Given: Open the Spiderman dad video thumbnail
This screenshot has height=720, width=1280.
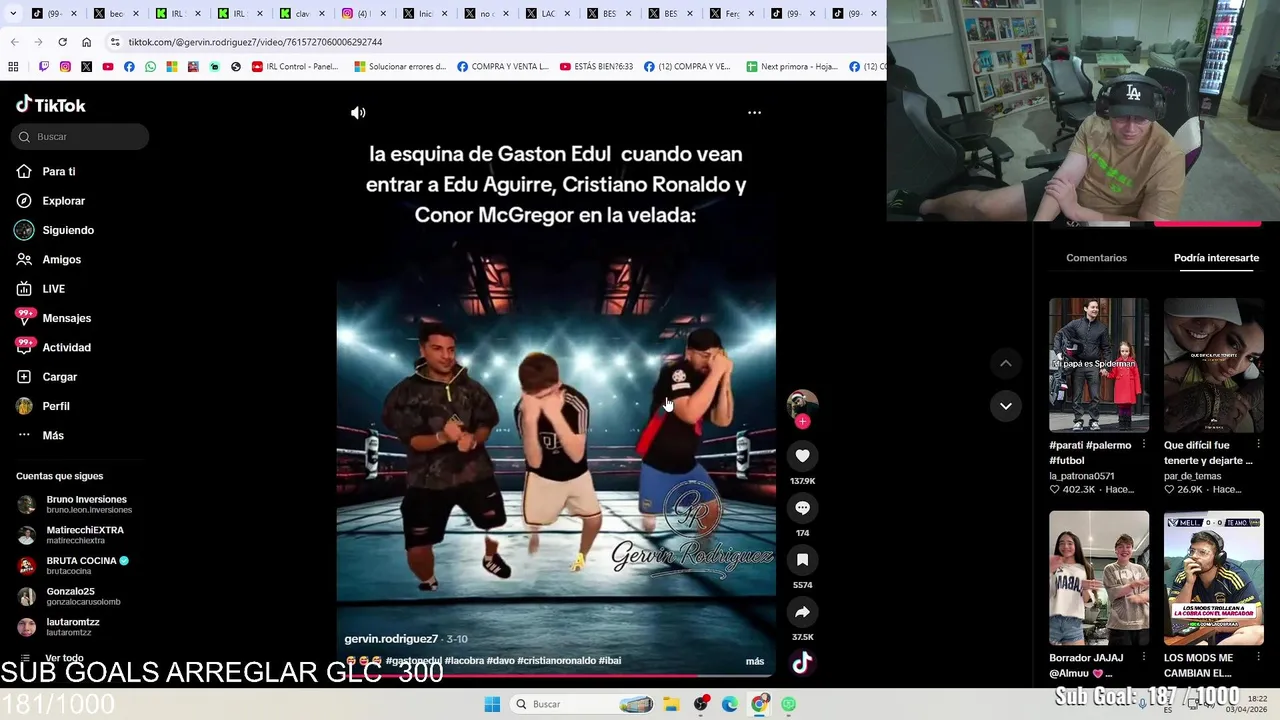Looking at the screenshot, I should click(1099, 365).
